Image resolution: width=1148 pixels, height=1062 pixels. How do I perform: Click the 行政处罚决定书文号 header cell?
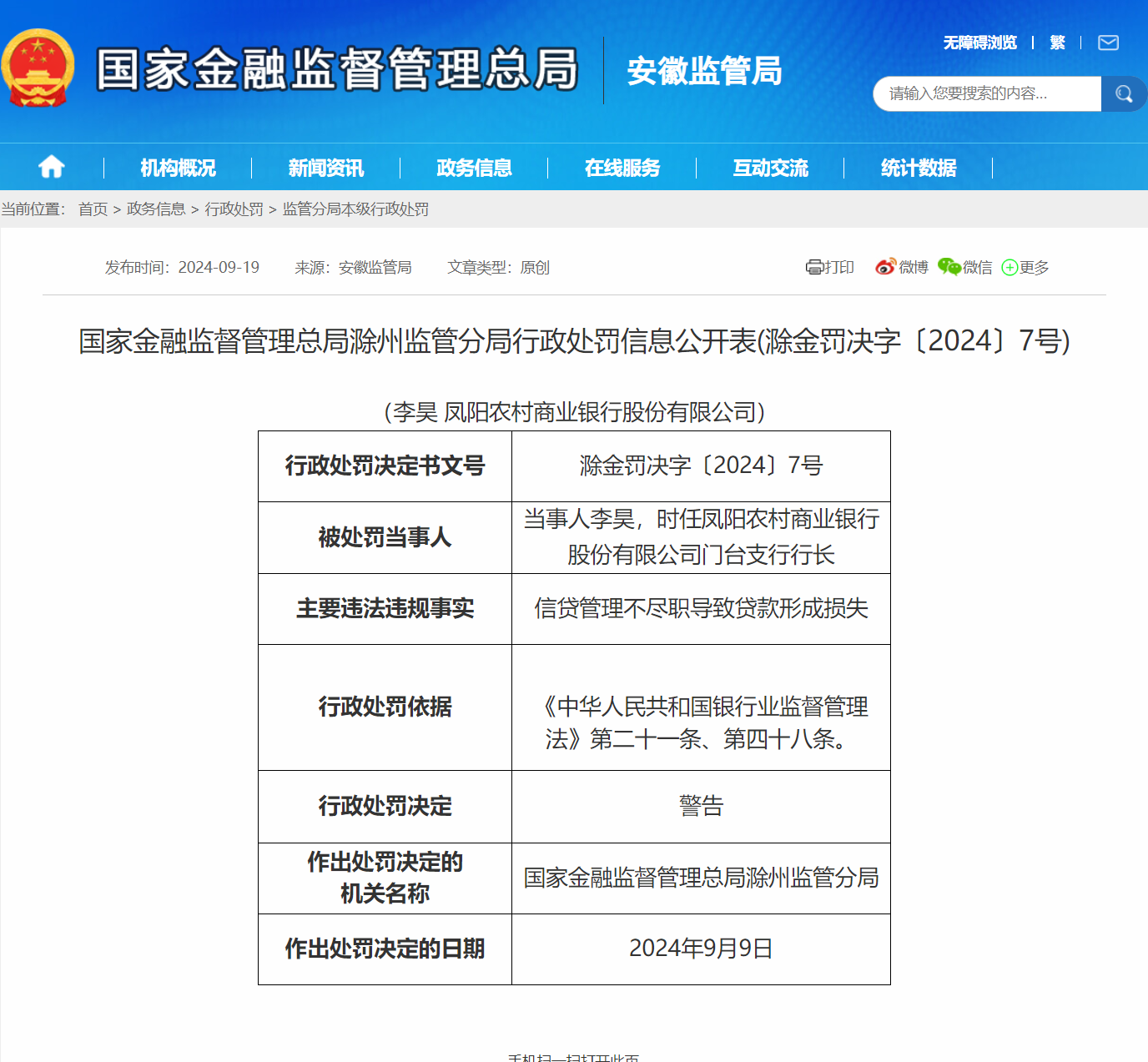point(385,466)
